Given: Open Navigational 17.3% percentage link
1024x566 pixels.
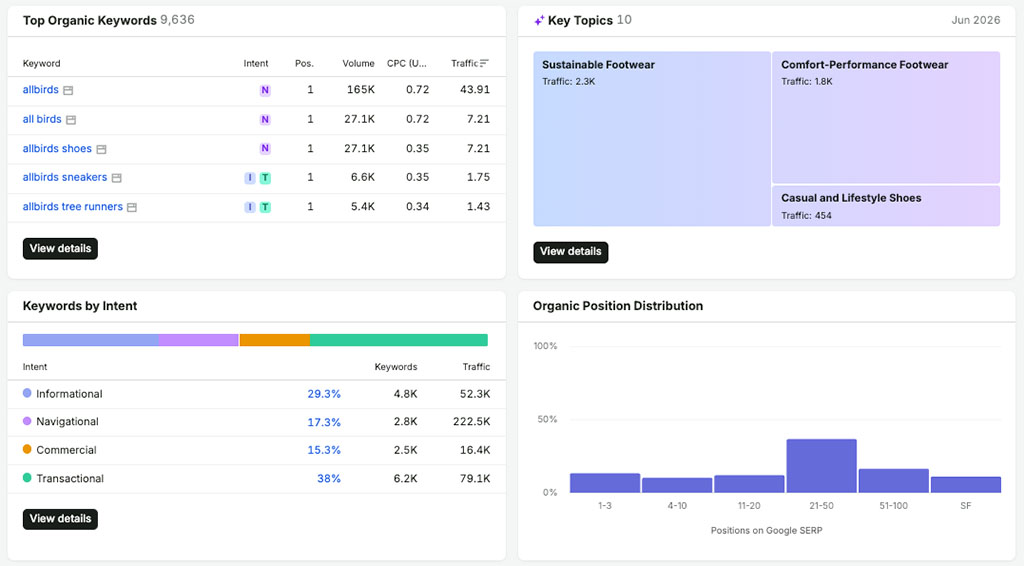Looking at the screenshot, I should 324,422.
